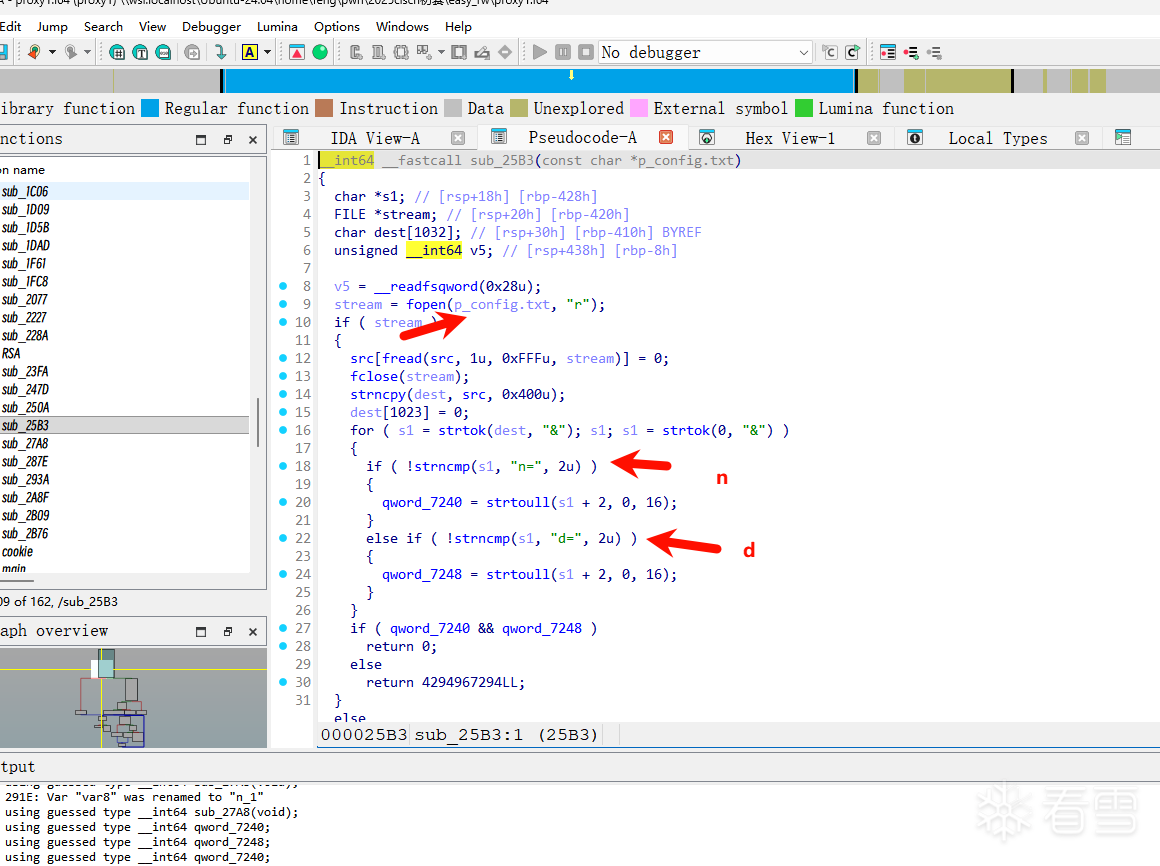Open the Jump menu
Viewport: 1160px width, 866px height.
[52, 27]
